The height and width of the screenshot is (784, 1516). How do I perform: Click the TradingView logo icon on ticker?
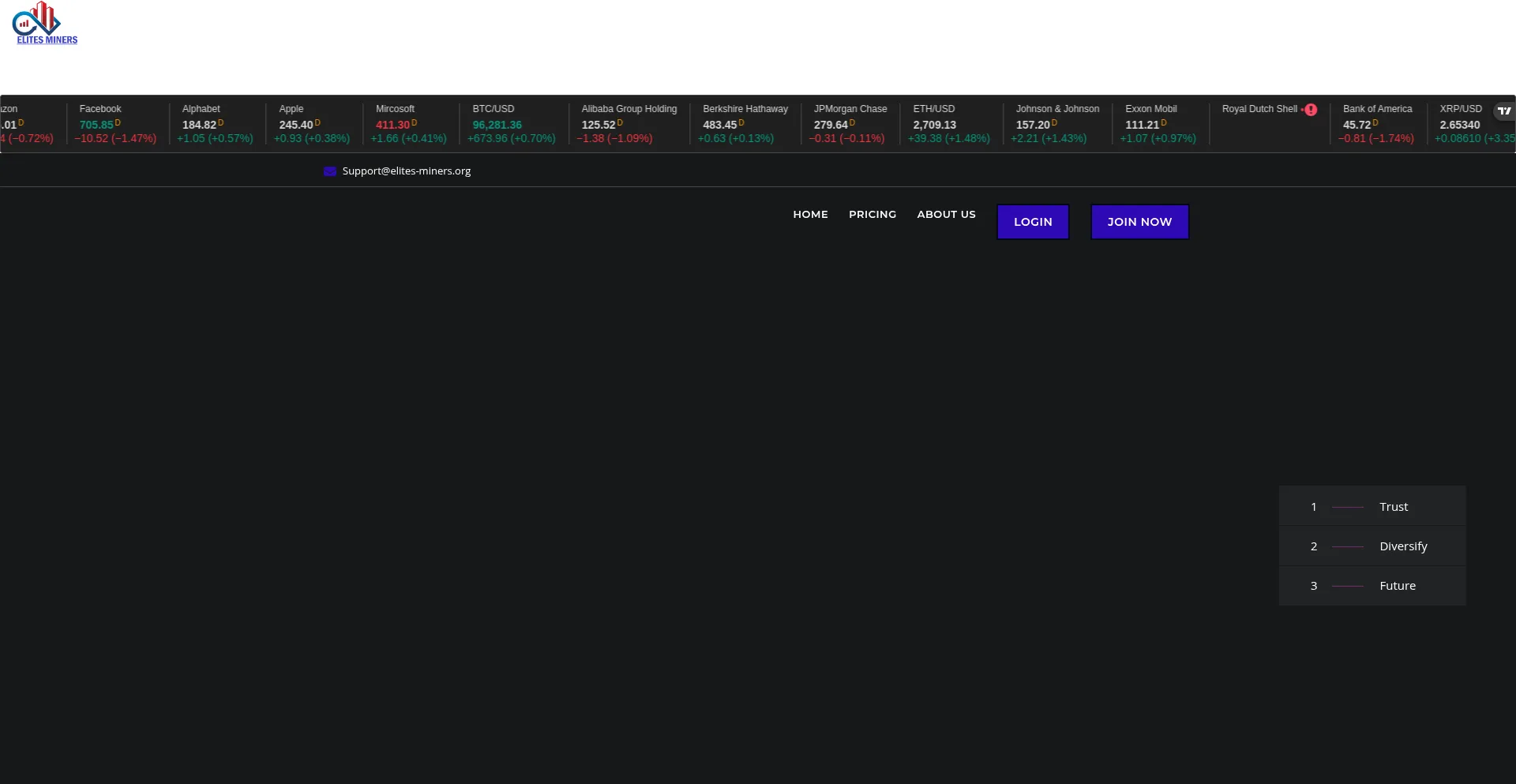1504,111
